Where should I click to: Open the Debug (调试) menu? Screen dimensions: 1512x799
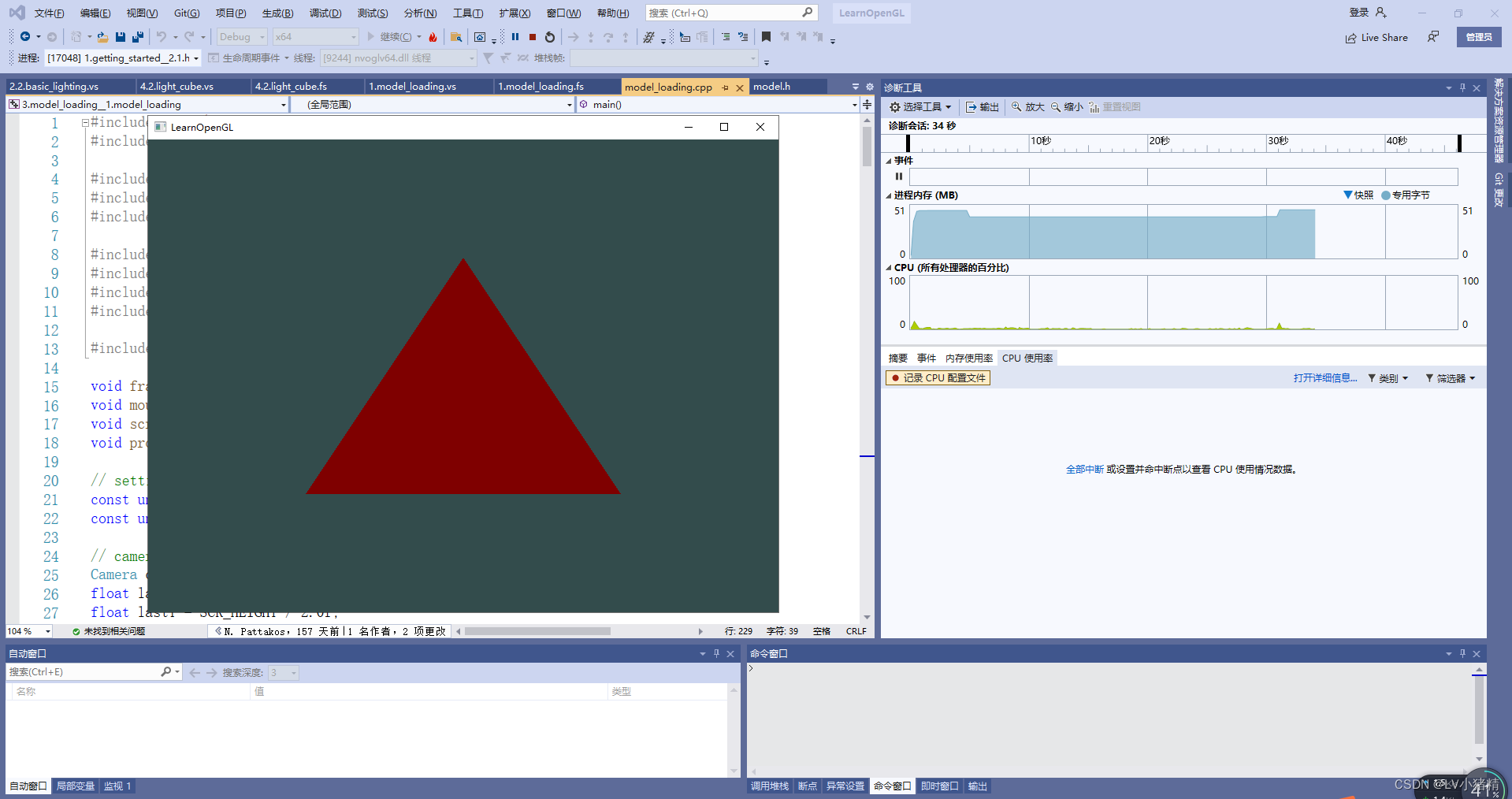click(x=325, y=13)
